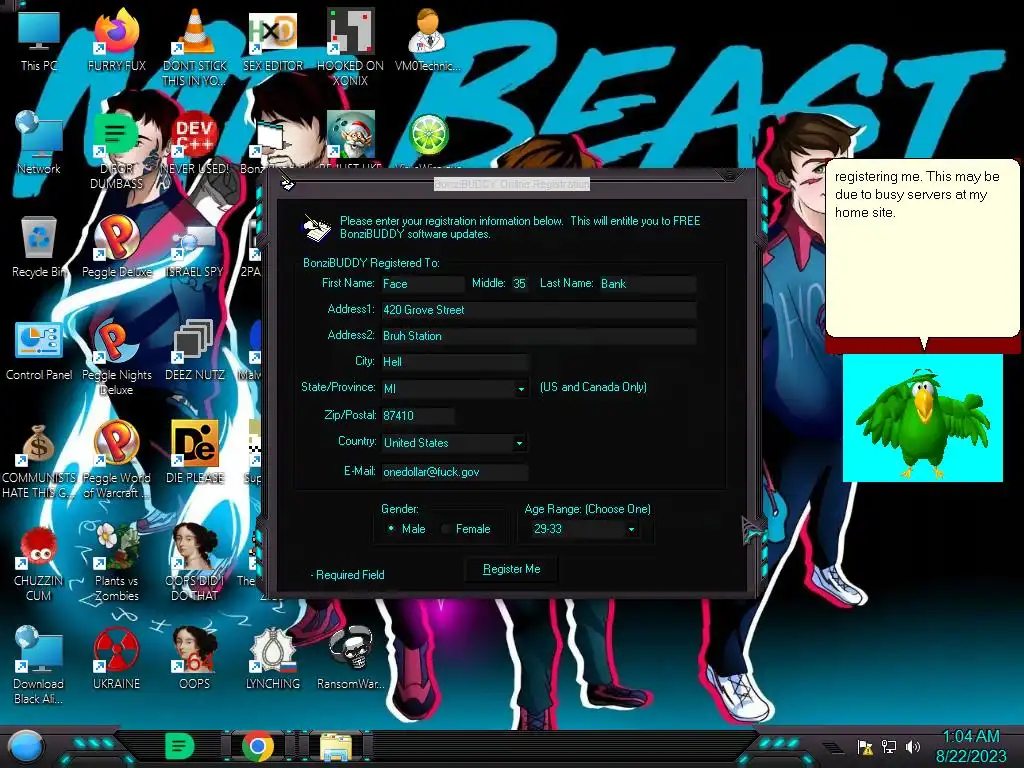Screen dimensions: 1024x768
Task: Click the Address1 field with 420 Grove Street
Action: point(539,310)
